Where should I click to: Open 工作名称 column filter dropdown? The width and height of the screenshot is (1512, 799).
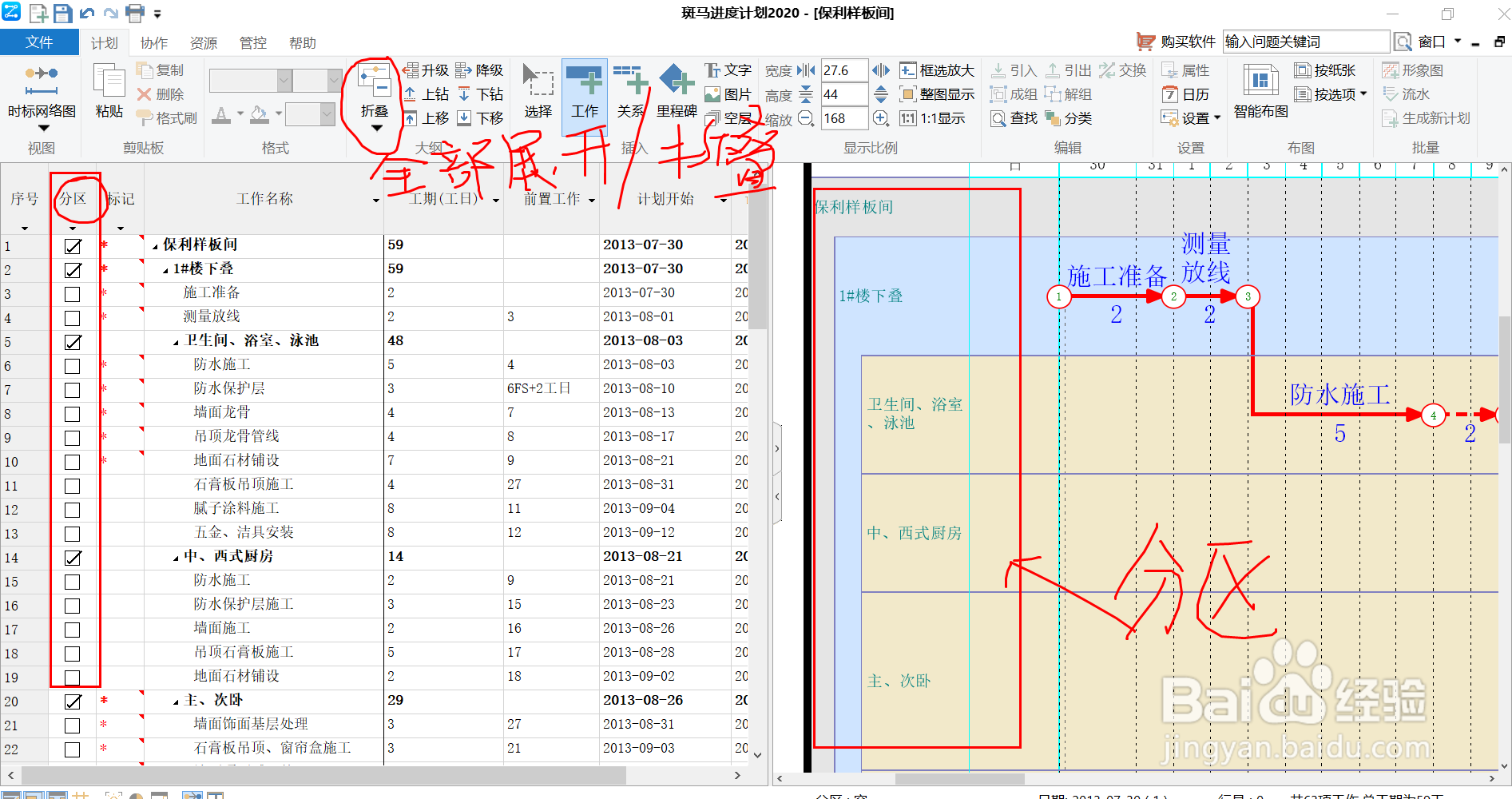pos(376,201)
